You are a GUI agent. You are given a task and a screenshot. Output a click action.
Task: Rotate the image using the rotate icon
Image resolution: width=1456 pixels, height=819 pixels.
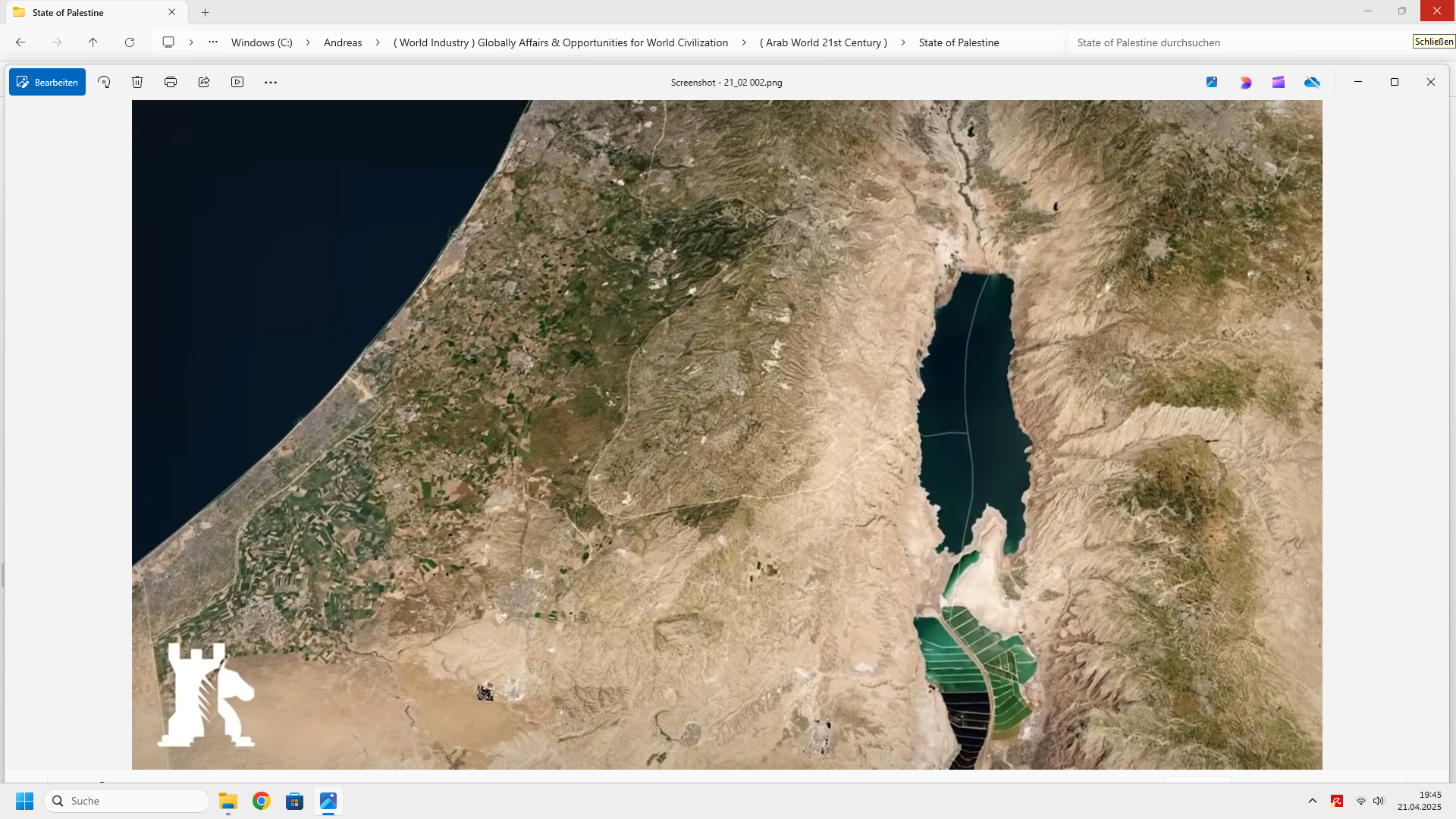(104, 82)
